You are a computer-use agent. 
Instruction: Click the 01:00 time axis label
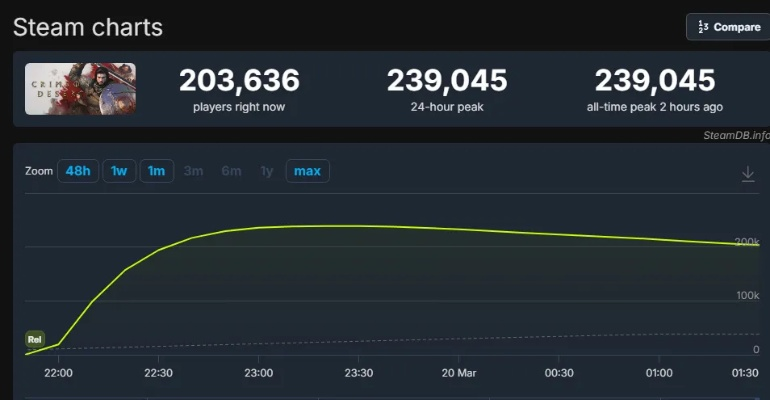click(x=659, y=373)
